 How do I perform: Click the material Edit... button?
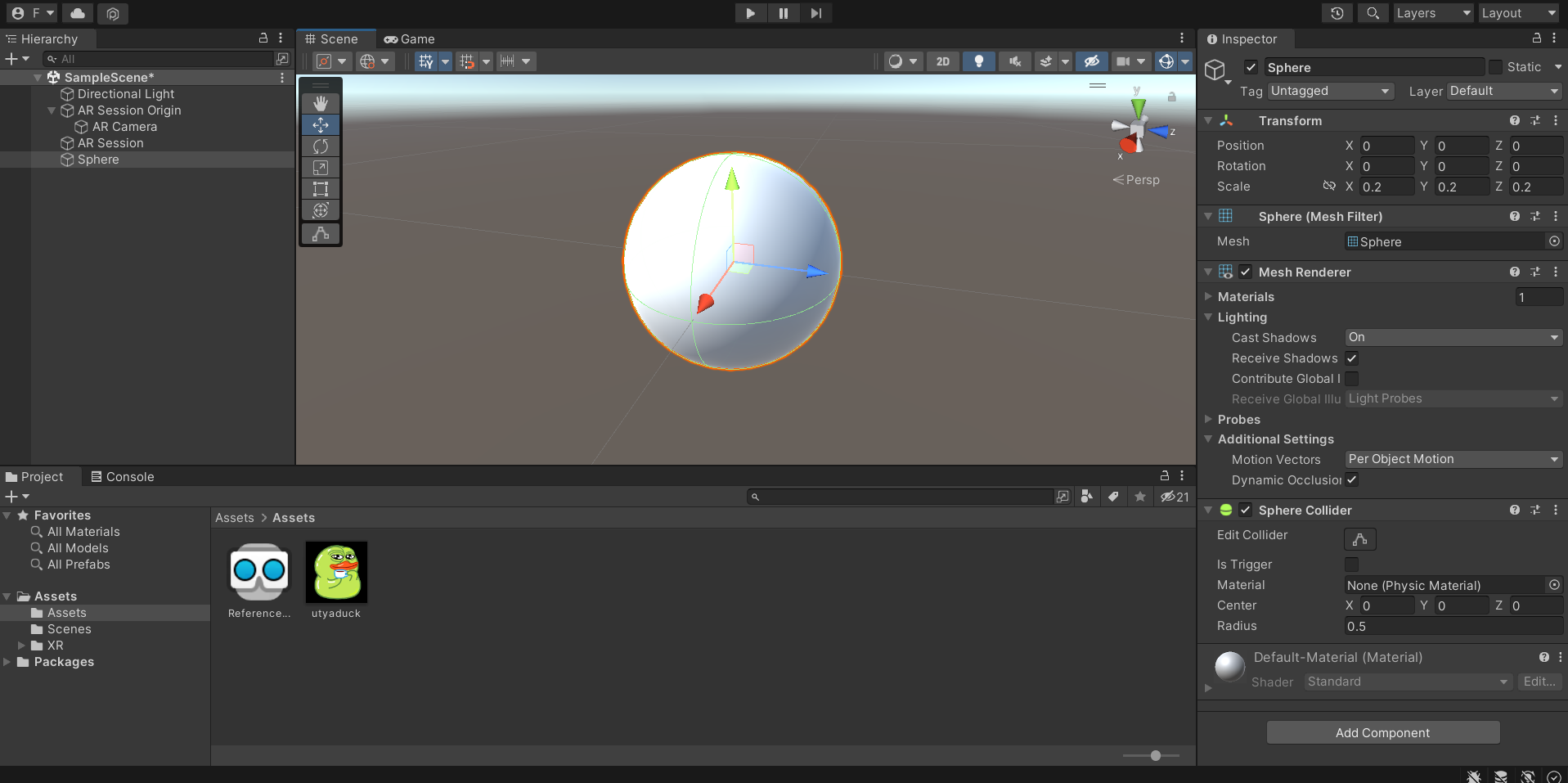[x=1539, y=682]
